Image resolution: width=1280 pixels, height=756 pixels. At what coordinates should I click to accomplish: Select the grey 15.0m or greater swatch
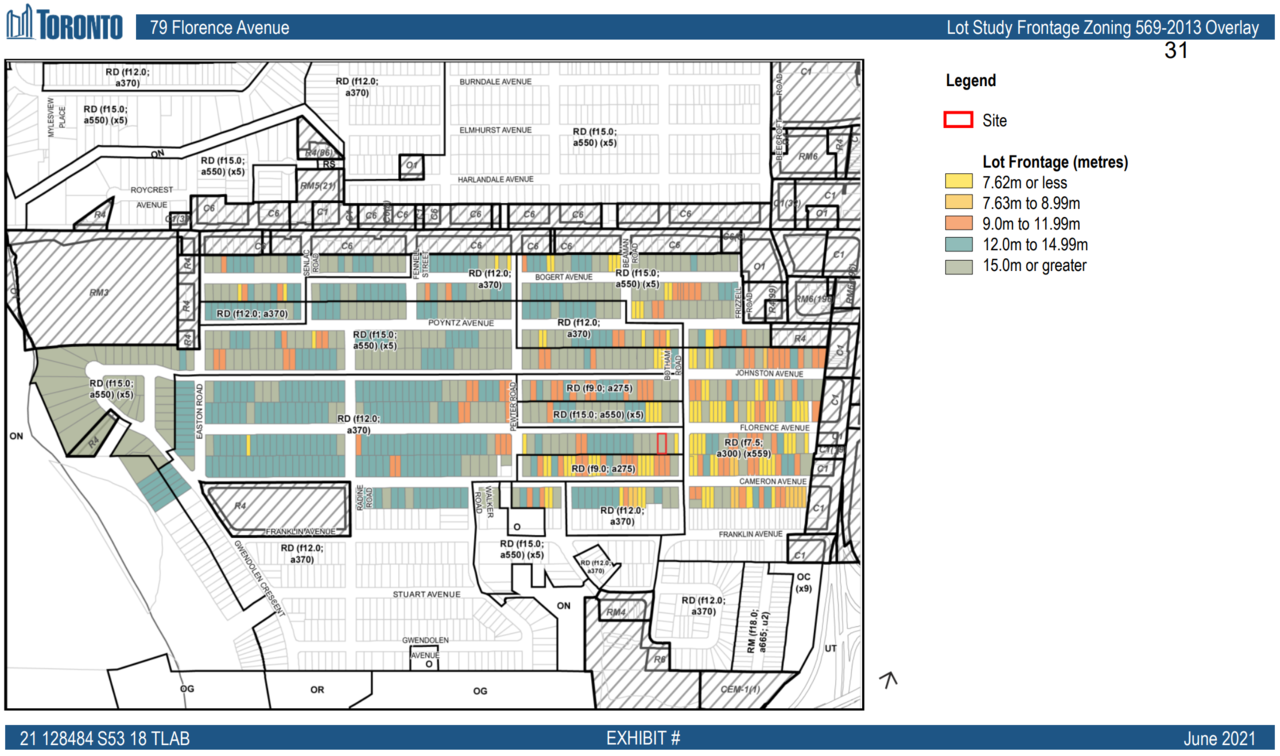[958, 266]
